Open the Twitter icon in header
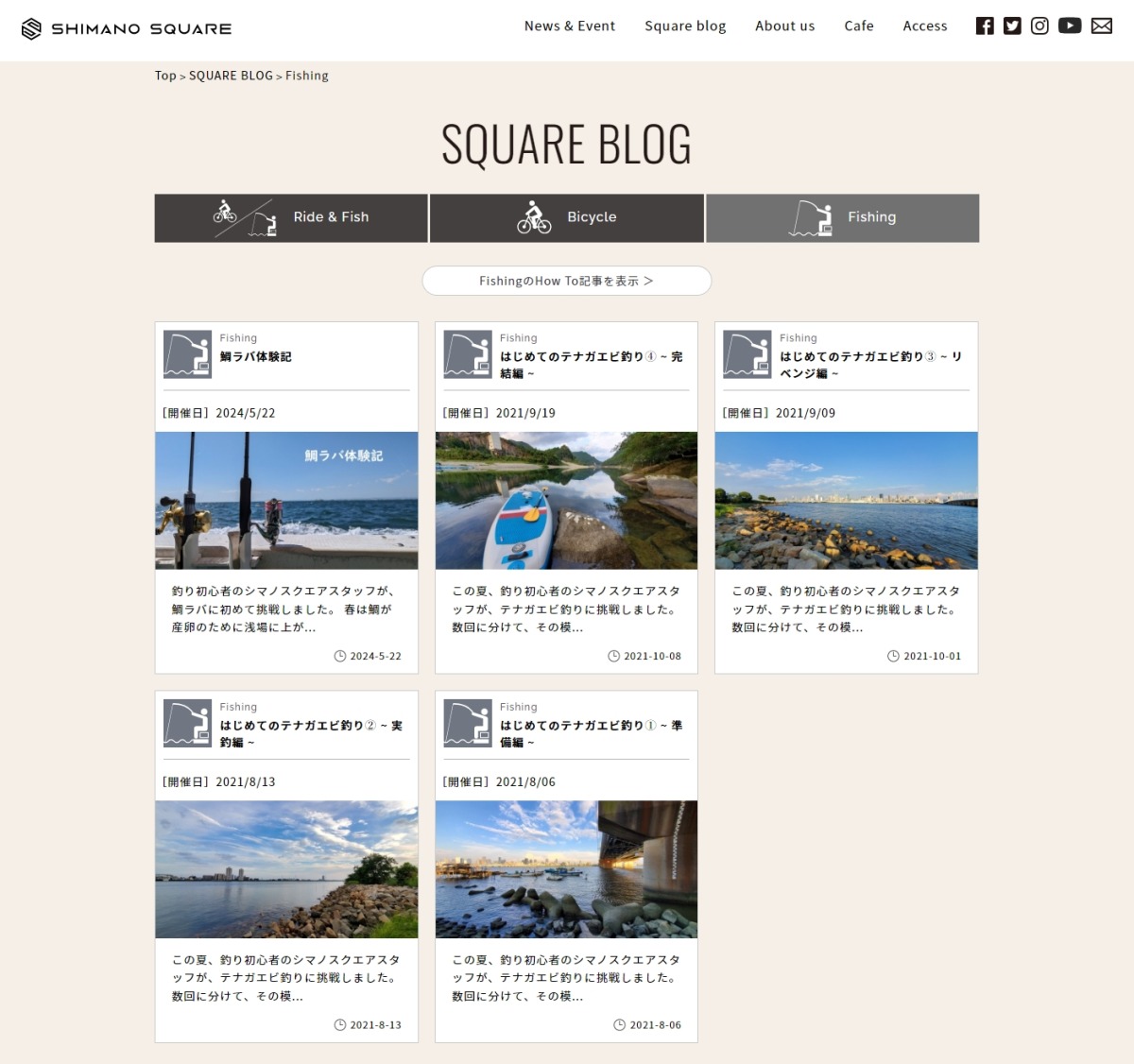This screenshot has width=1134, height=1064. pyautogui.click(x=1012, y=26)
